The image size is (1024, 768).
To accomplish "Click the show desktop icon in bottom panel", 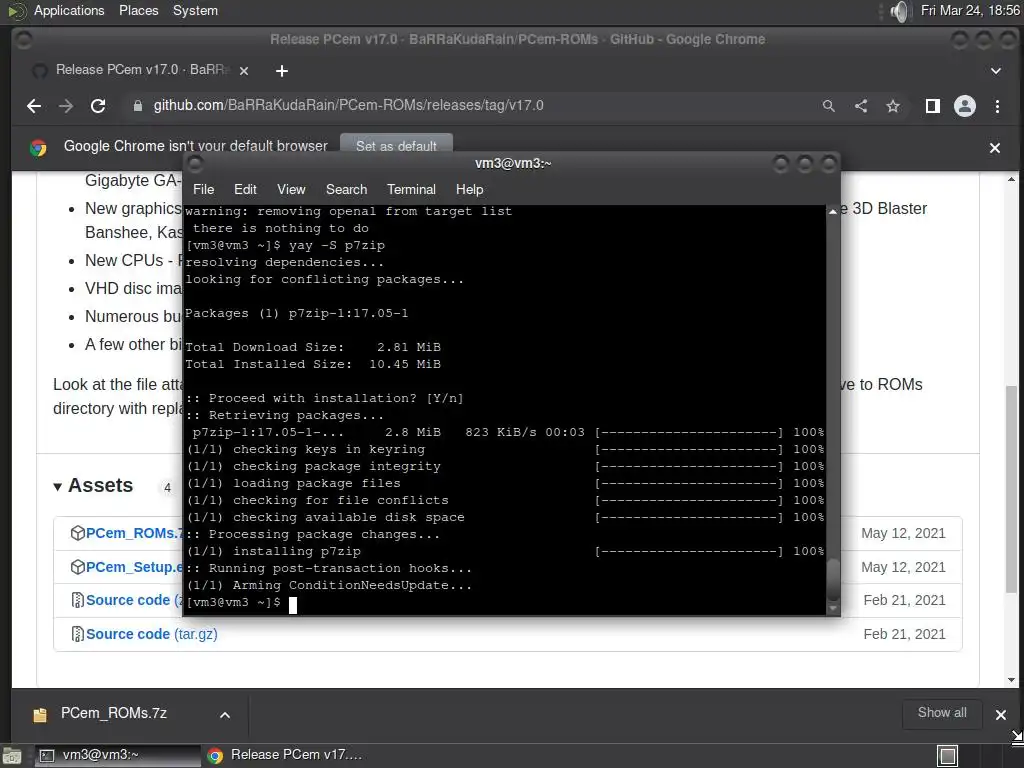I will click(12, 756).
